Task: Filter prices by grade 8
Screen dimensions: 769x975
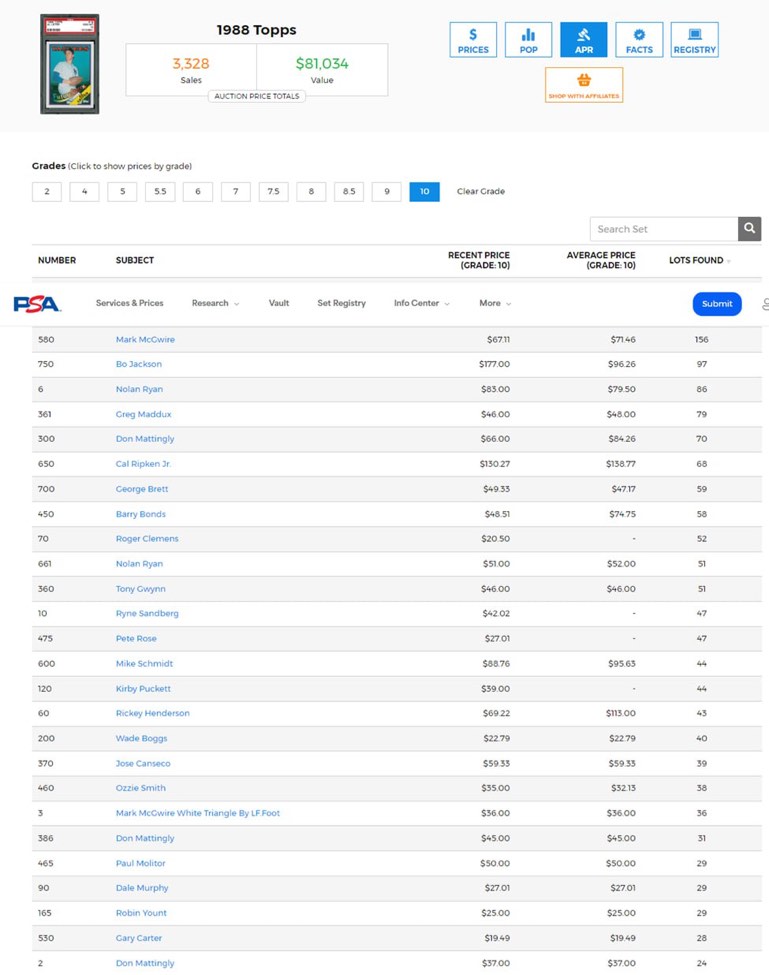Action: [311, 192]
